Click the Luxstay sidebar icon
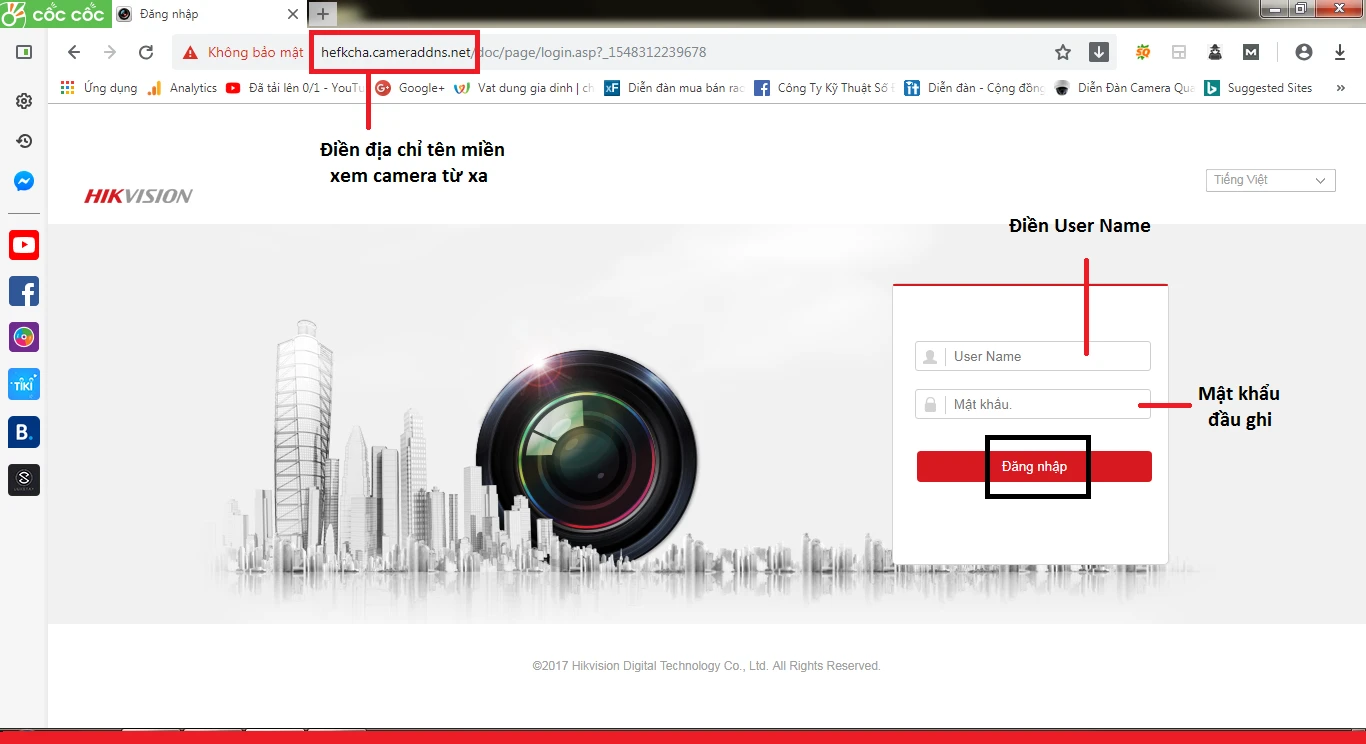This screenshot has width=1366, height=744. click(24, 479)
